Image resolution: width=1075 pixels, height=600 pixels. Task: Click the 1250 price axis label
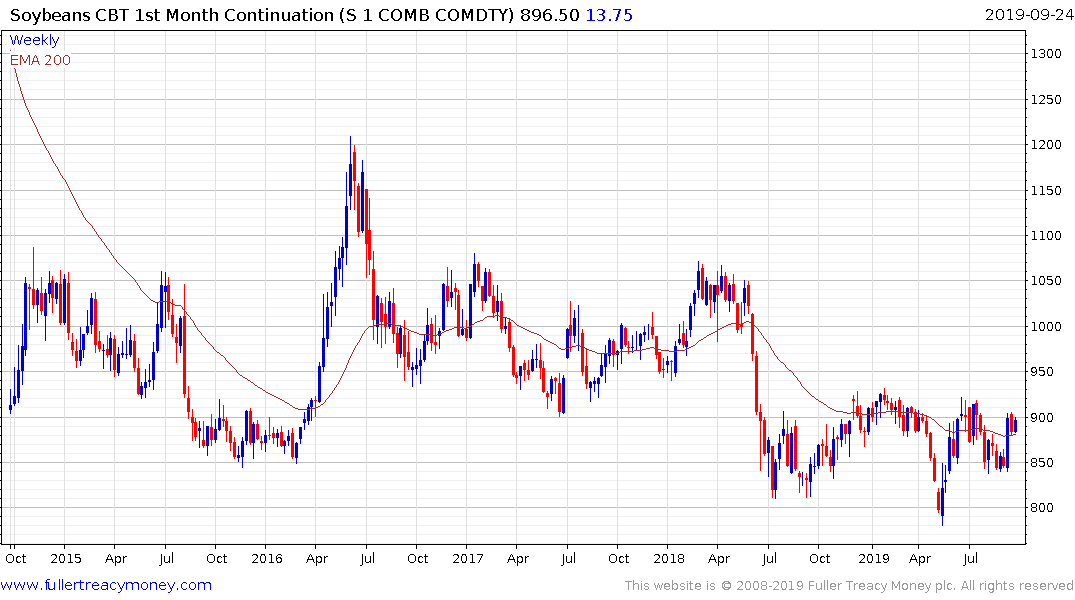click(1046, 99)
